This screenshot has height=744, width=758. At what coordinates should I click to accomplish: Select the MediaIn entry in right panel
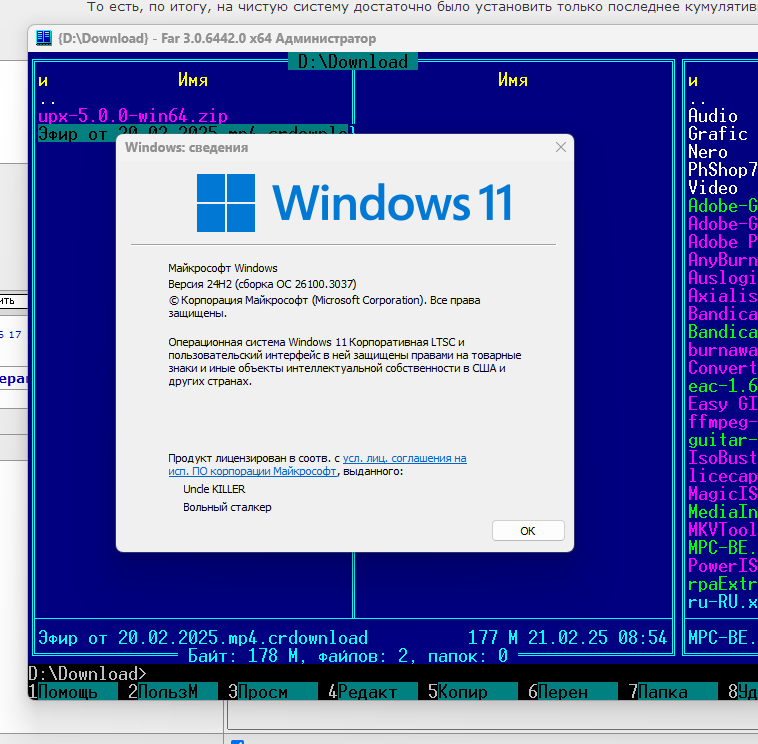tap(722, 512)
